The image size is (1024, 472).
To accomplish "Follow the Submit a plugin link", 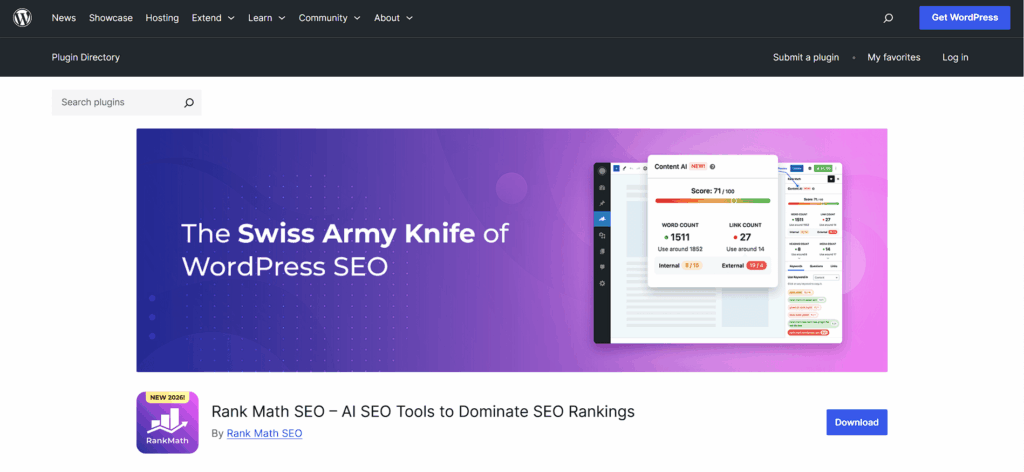I will click(805, 57).
